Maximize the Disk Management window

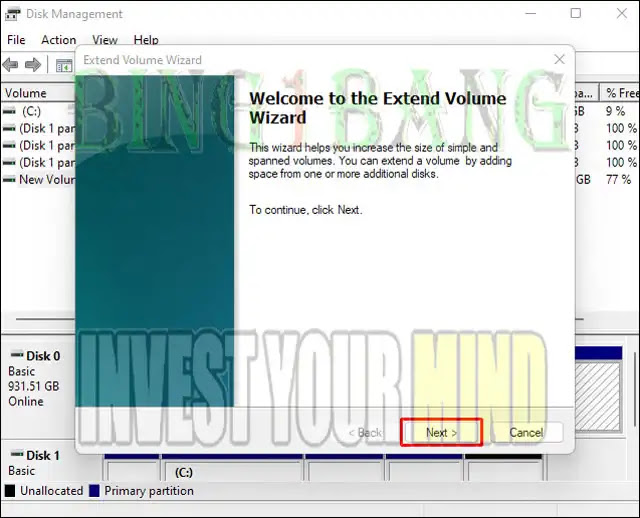(576, 13)
